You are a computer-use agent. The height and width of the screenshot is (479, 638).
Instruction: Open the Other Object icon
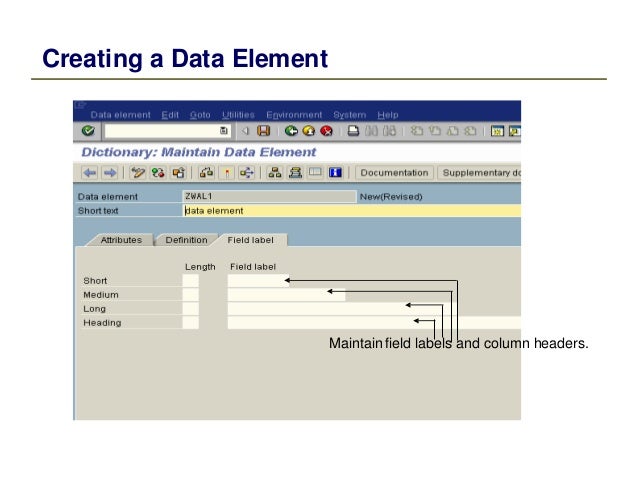click(x=178, y=173)
